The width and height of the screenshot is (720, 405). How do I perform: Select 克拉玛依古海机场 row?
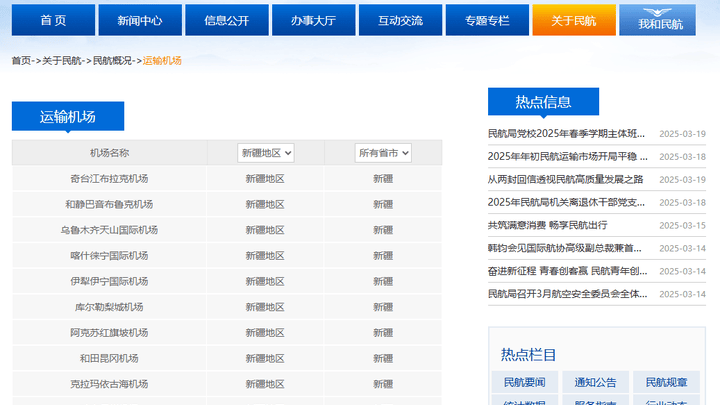(x=109, y=384)
